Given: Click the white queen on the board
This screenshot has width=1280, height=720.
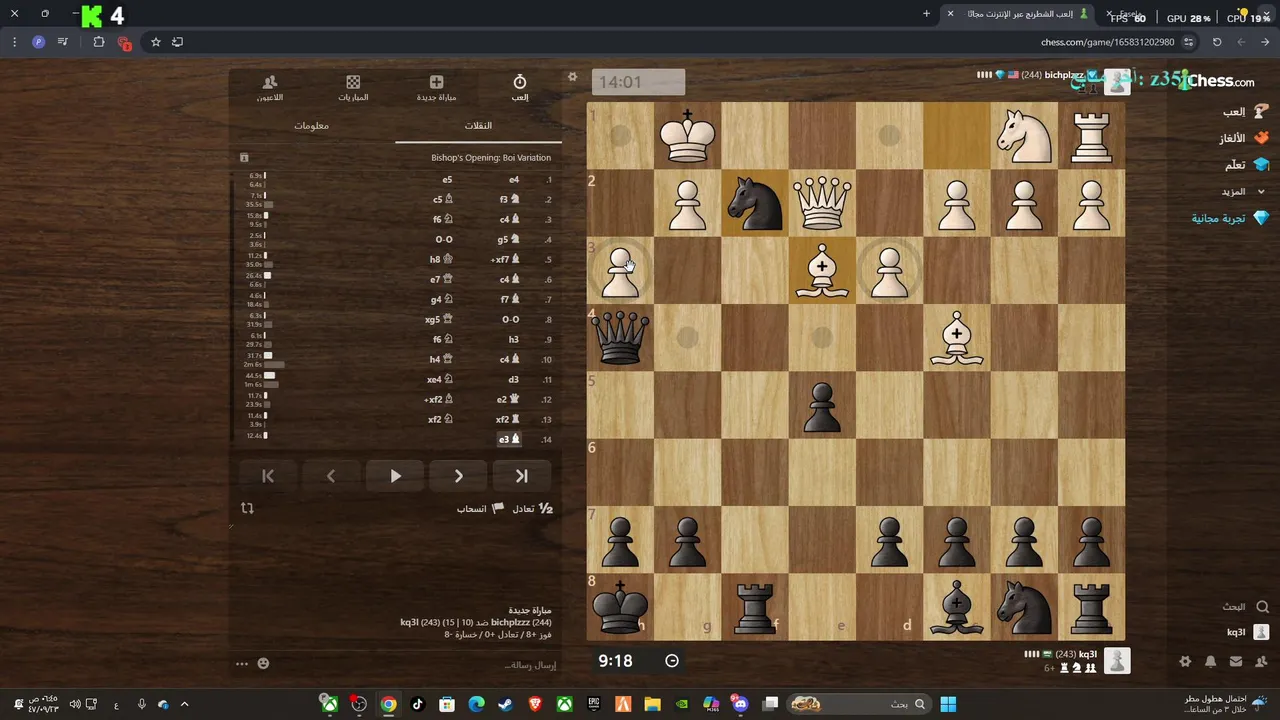Looking at the screenshot, I should (x=822, y=203).
